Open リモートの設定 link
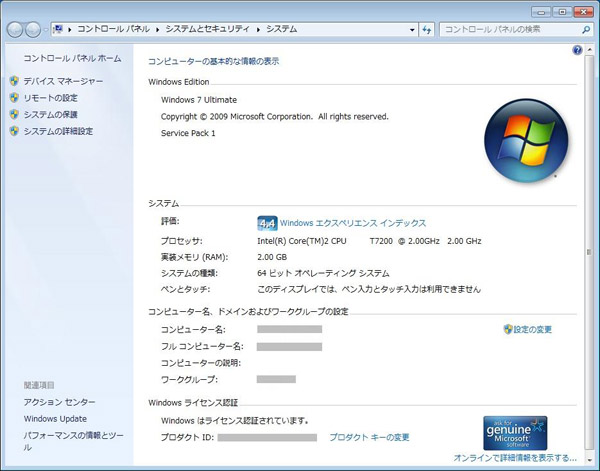 (51, 98)
